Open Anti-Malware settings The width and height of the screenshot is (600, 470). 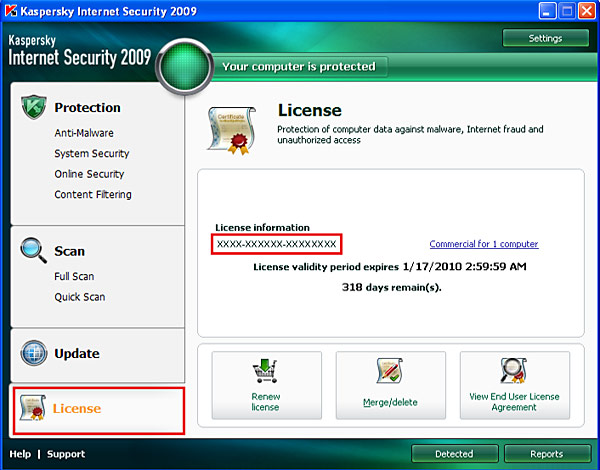click(x=84, y=133)
